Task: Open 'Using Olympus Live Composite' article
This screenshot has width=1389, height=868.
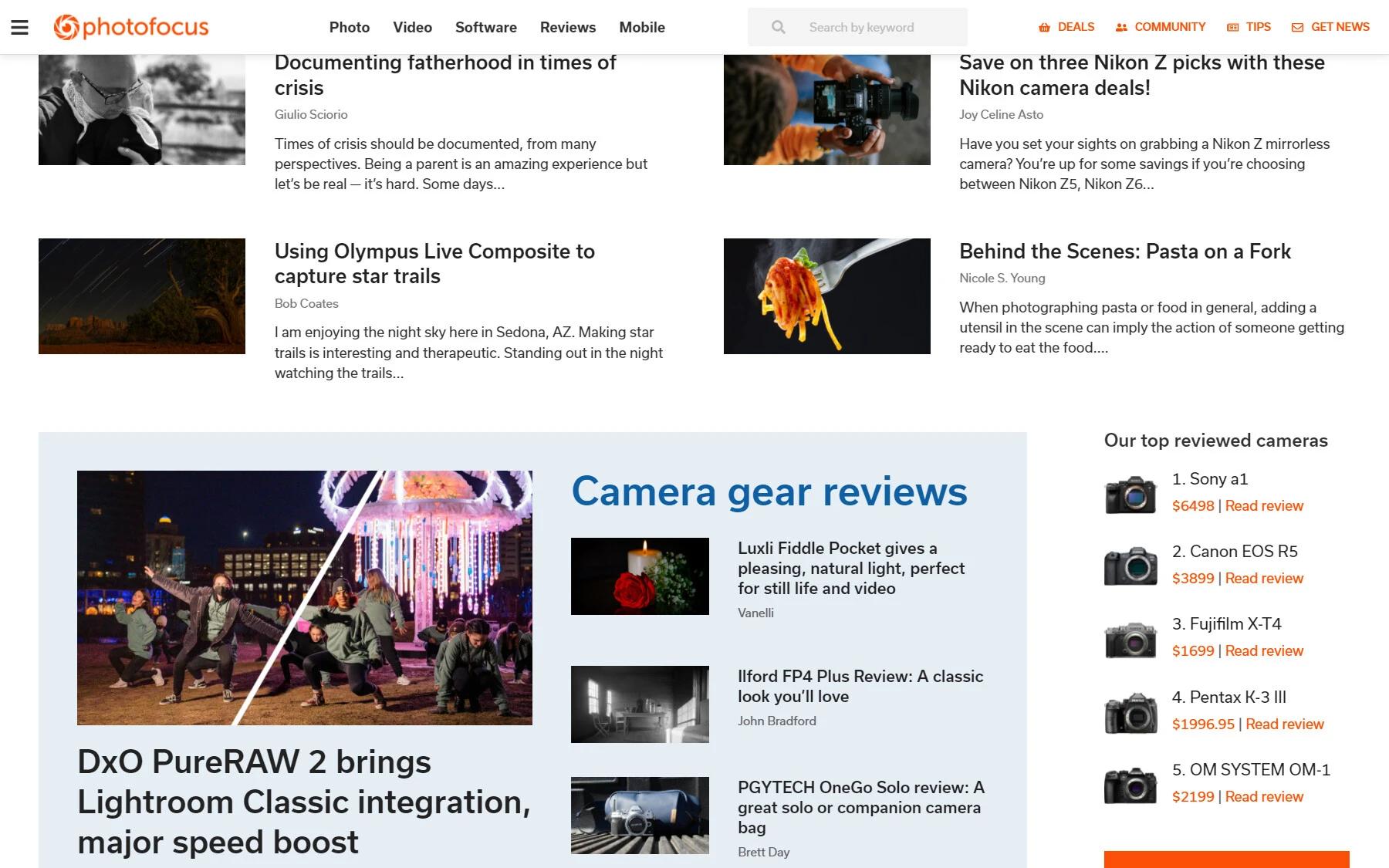Action: pyautogui.click(x=434, y=263)
